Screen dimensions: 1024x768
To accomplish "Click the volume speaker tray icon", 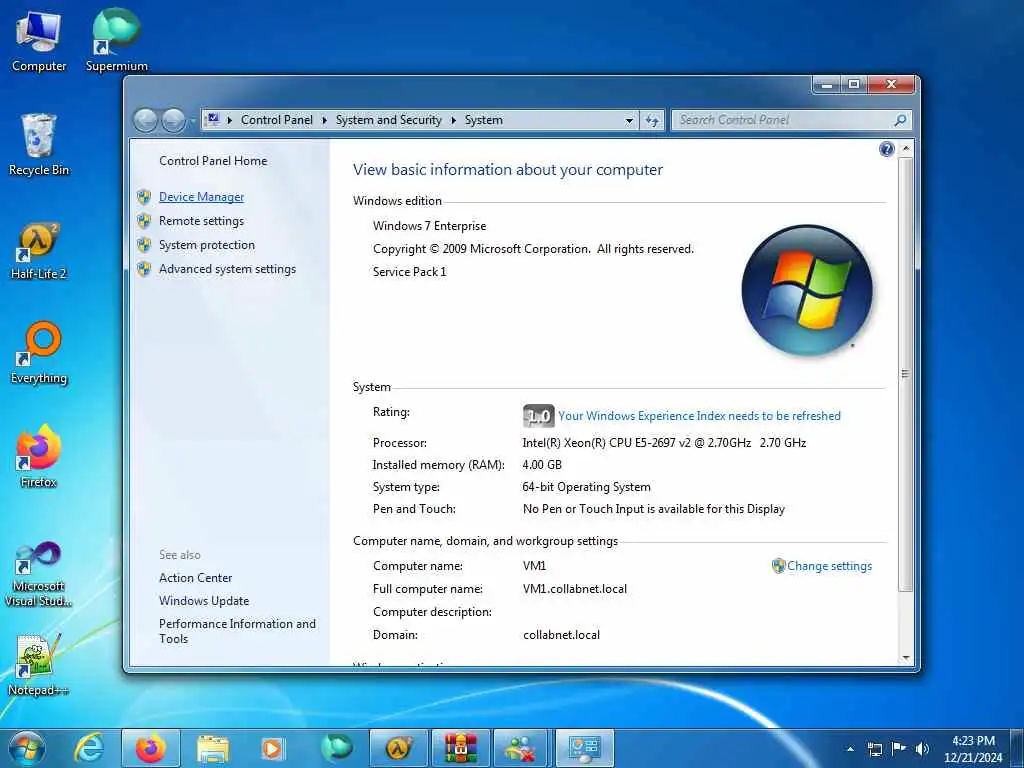I will [922, 749].
